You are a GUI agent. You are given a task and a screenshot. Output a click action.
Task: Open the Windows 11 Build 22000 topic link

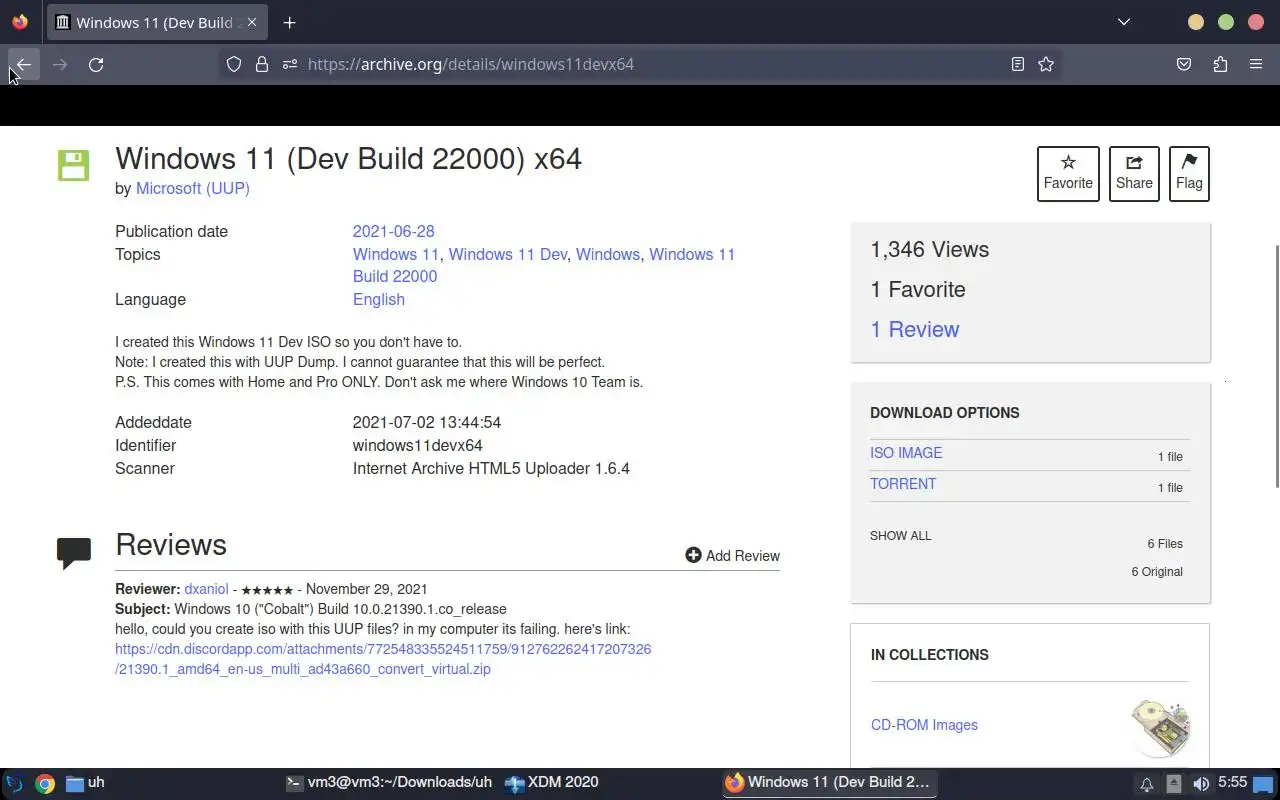coord(544,265)
